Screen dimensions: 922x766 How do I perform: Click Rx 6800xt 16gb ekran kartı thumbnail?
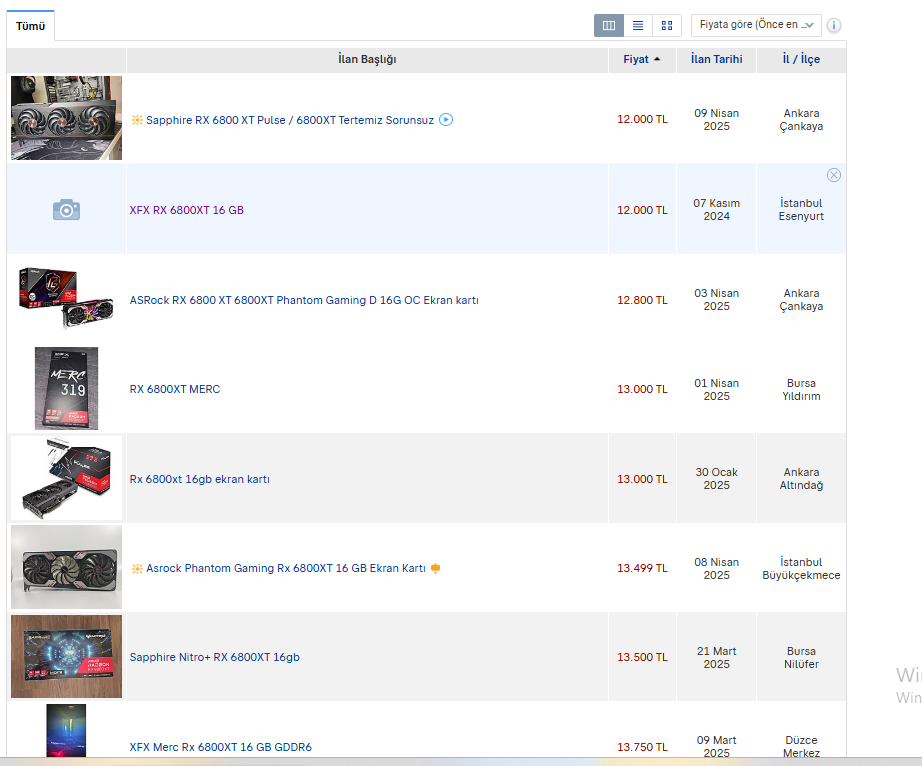click(66, 478)
